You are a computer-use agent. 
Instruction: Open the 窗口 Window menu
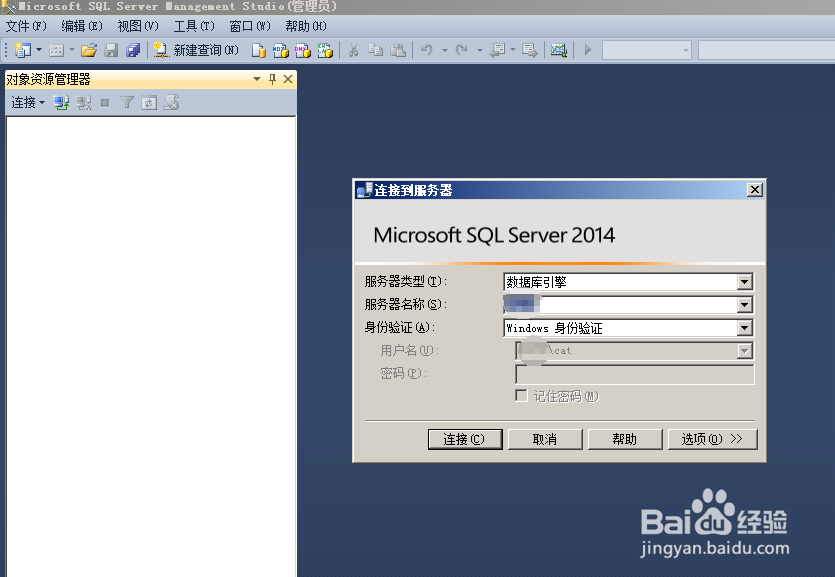[x=250, y=26]
